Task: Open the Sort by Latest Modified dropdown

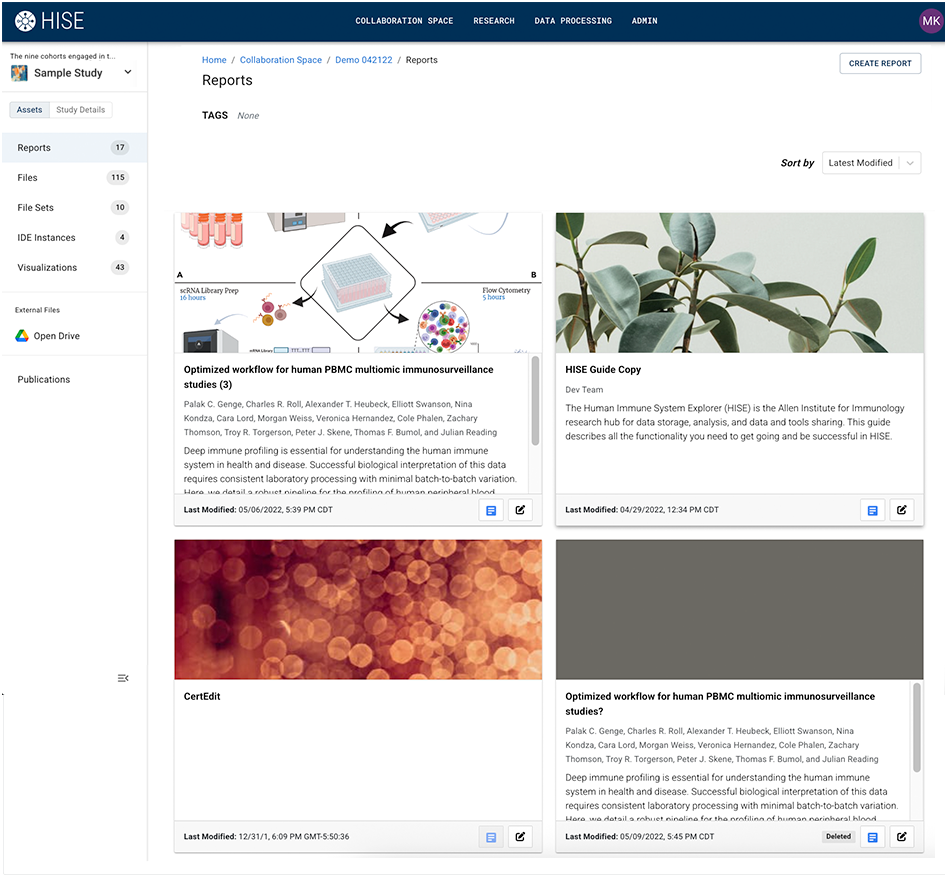Action: click(870, 163)
